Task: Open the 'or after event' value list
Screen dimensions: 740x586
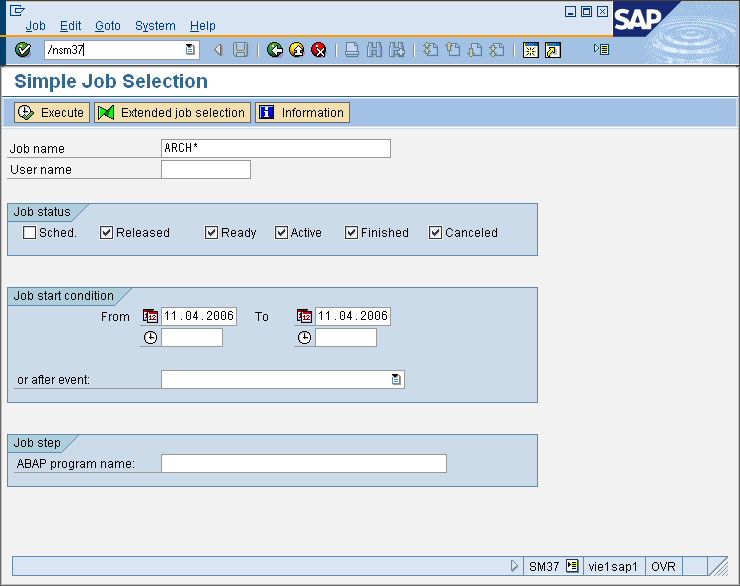Action: [396, 380]
